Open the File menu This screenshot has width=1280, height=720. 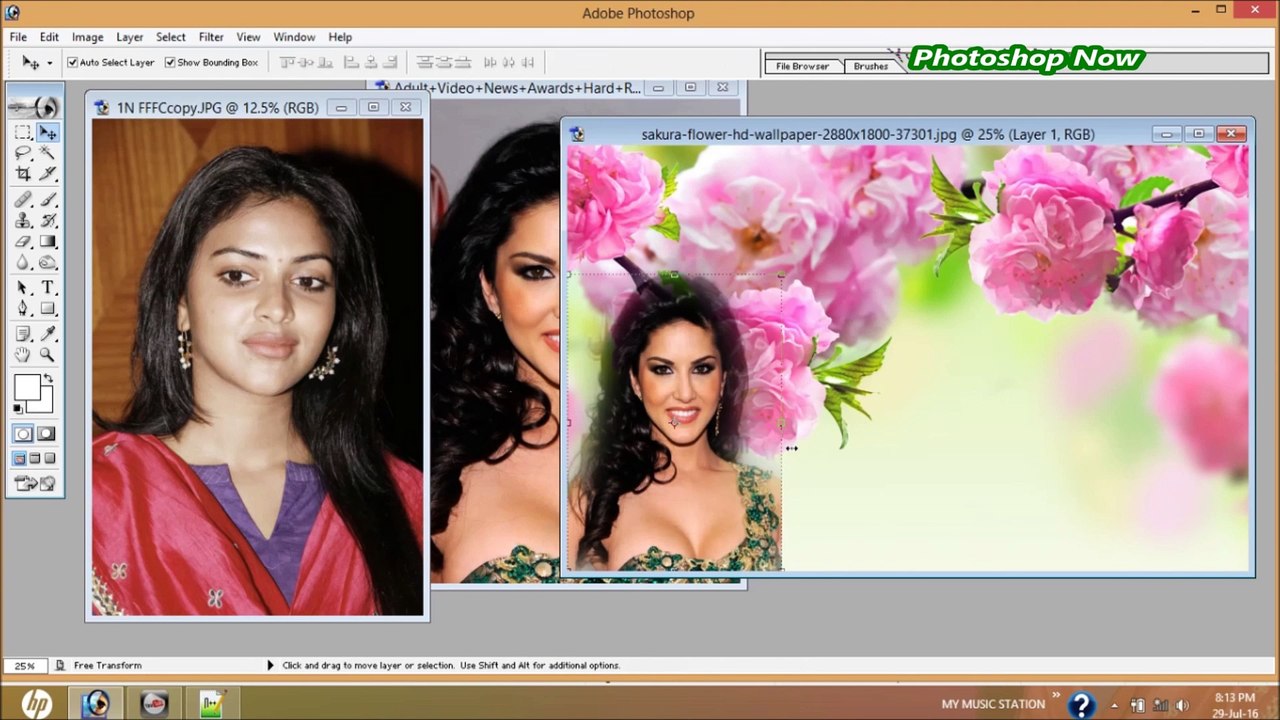pos(18,37)
